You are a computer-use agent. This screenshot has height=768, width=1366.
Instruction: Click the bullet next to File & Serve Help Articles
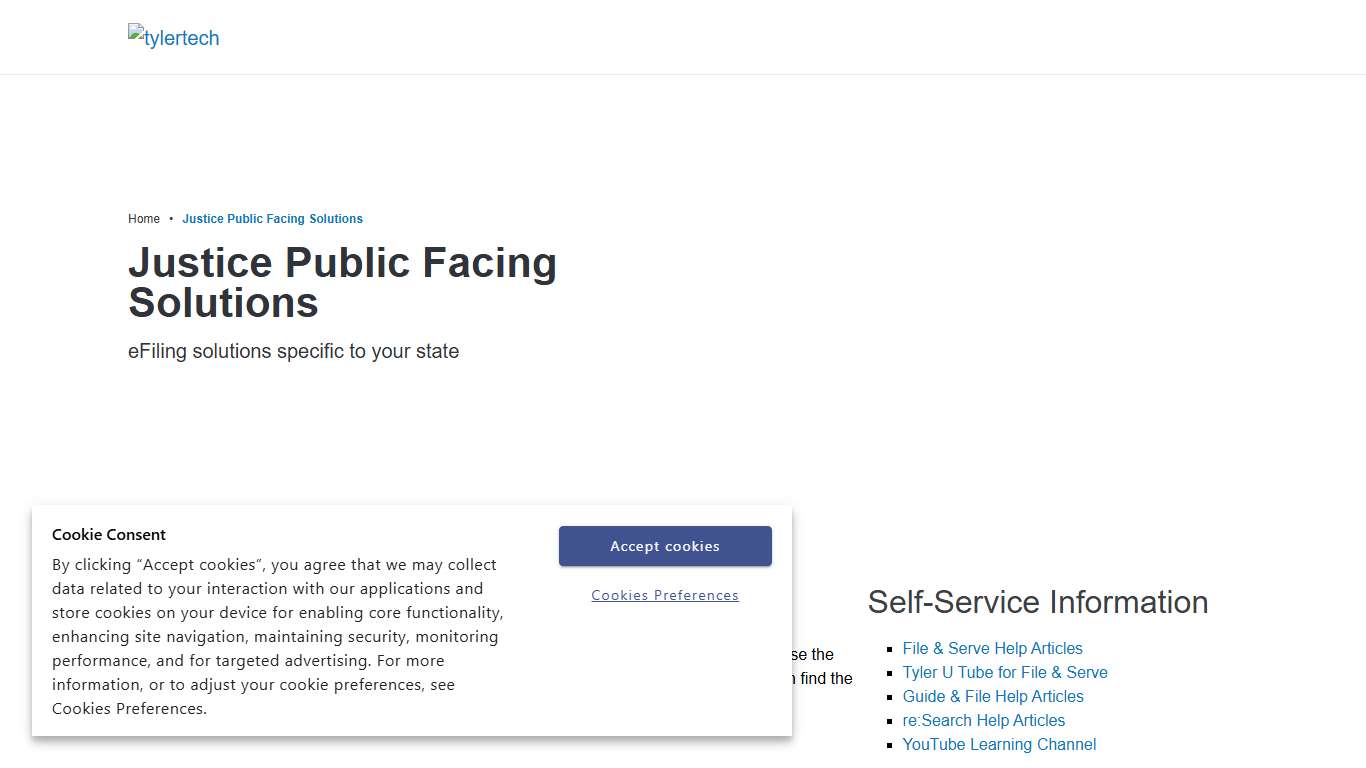pos(889,649)
